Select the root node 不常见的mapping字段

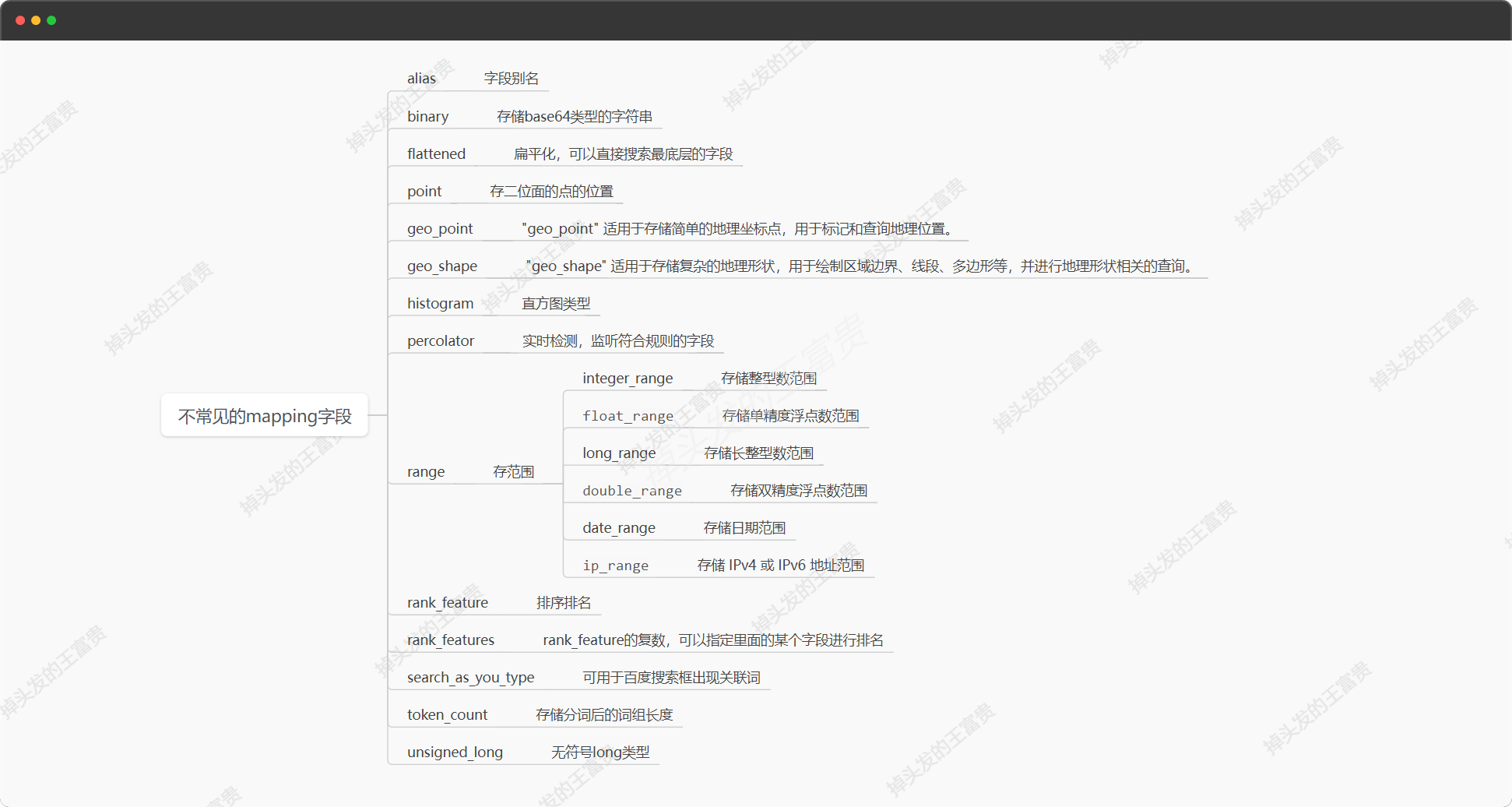point(265,416)
